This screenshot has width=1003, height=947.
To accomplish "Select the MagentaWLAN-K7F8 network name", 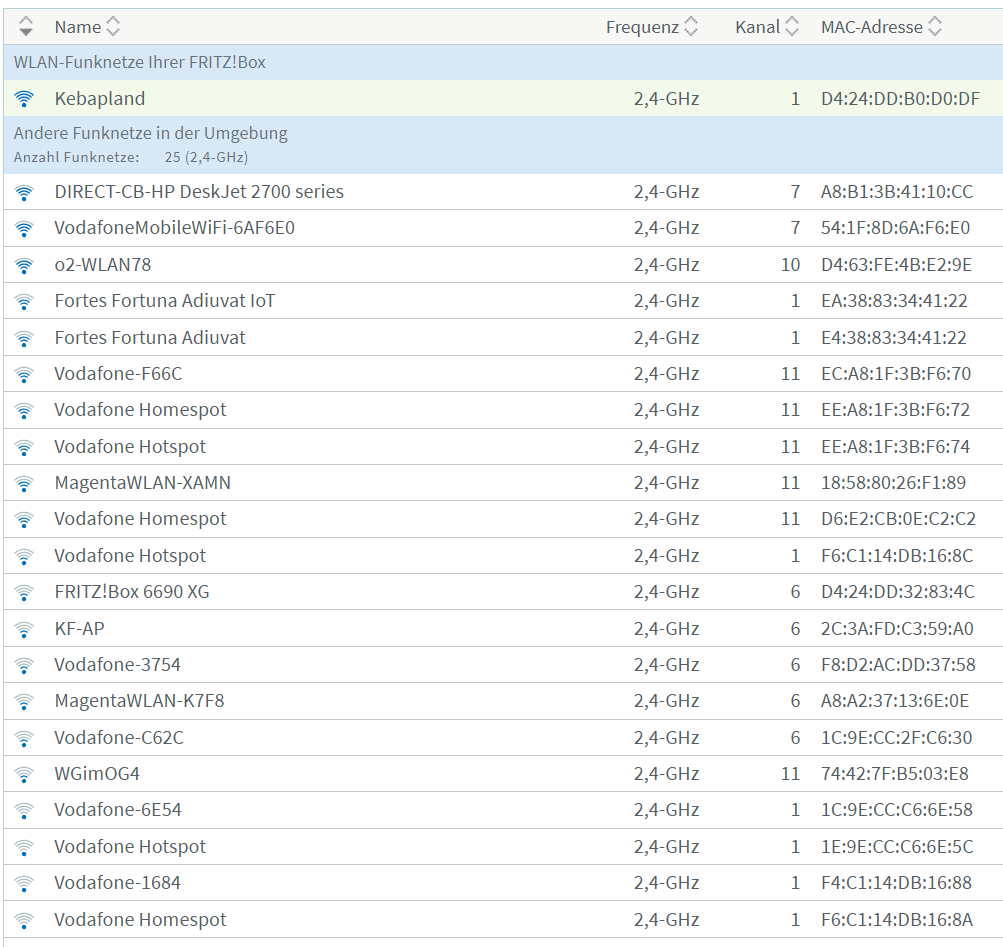I will click(139, 701).
